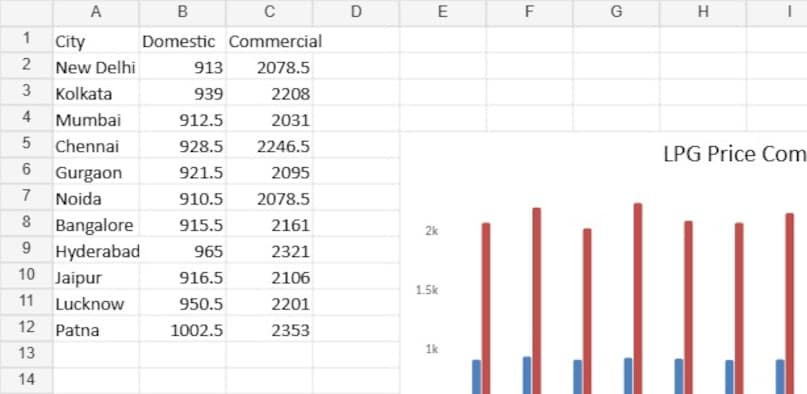Click the domestic value 939 cell
807x394 pixels.
pos(182,92)
